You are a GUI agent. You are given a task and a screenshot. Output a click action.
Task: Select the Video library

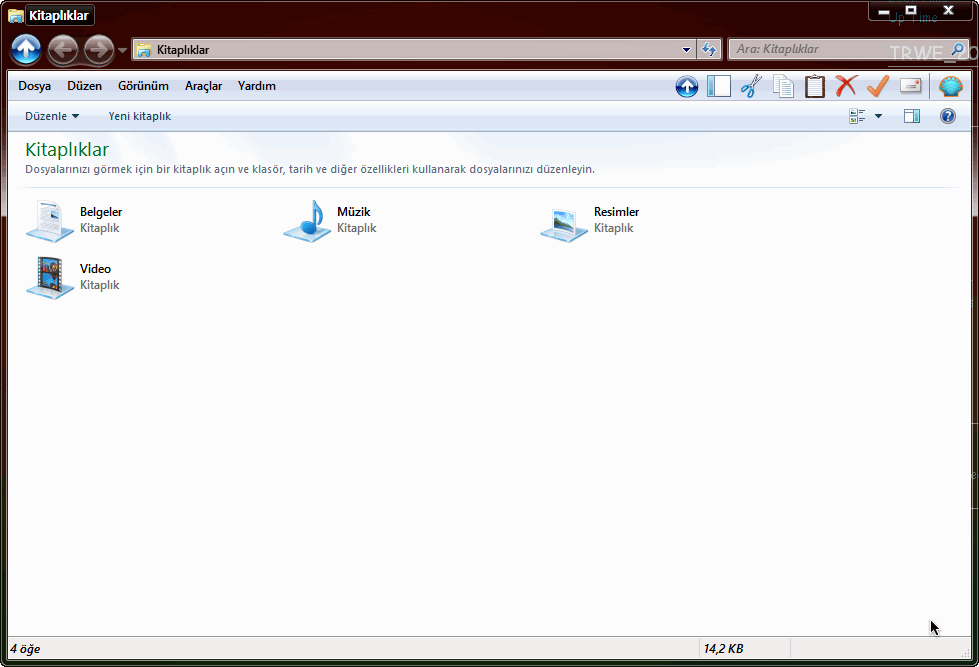click(72, 277)
